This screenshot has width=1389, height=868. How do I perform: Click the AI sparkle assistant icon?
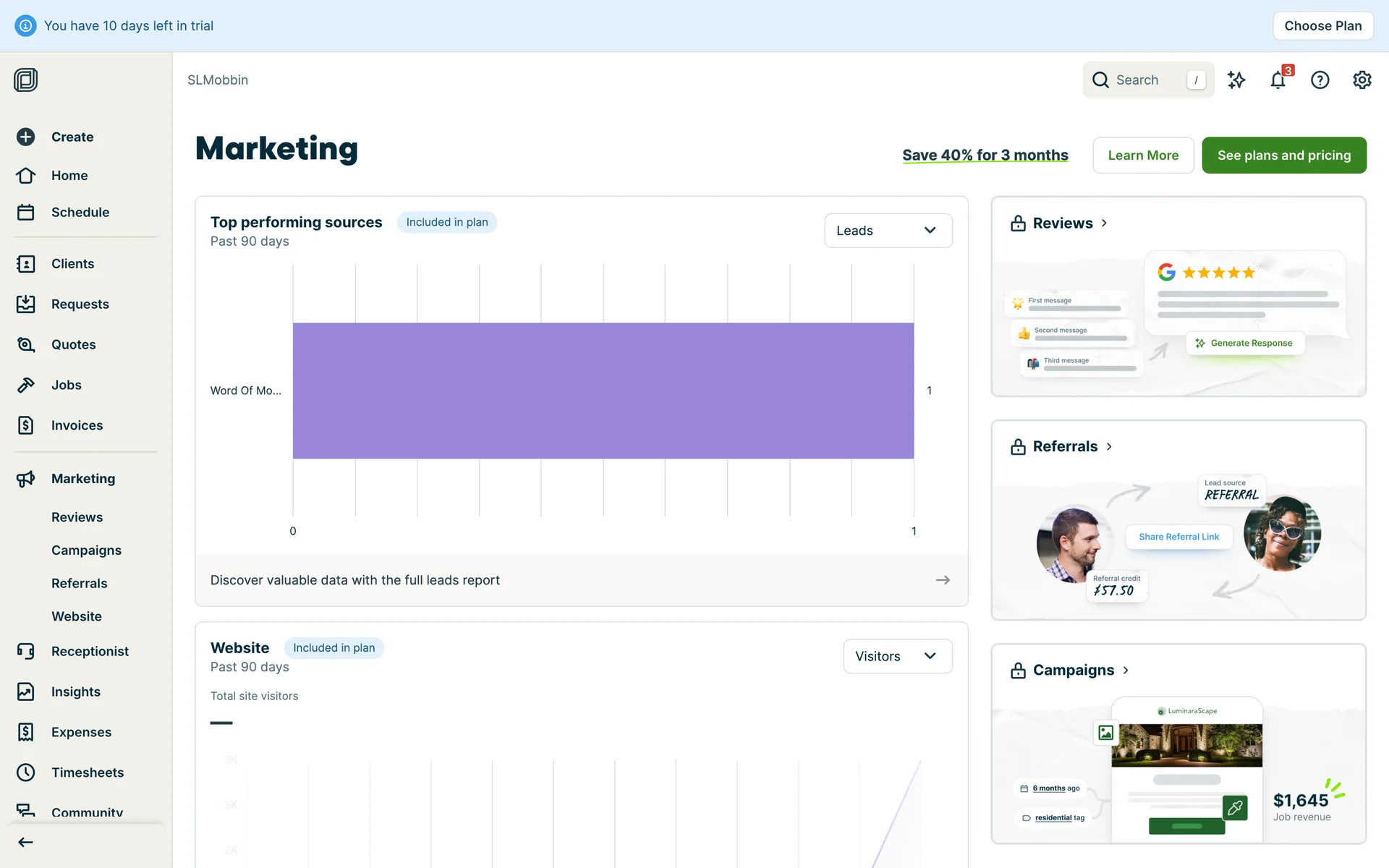pos(1236,80)
